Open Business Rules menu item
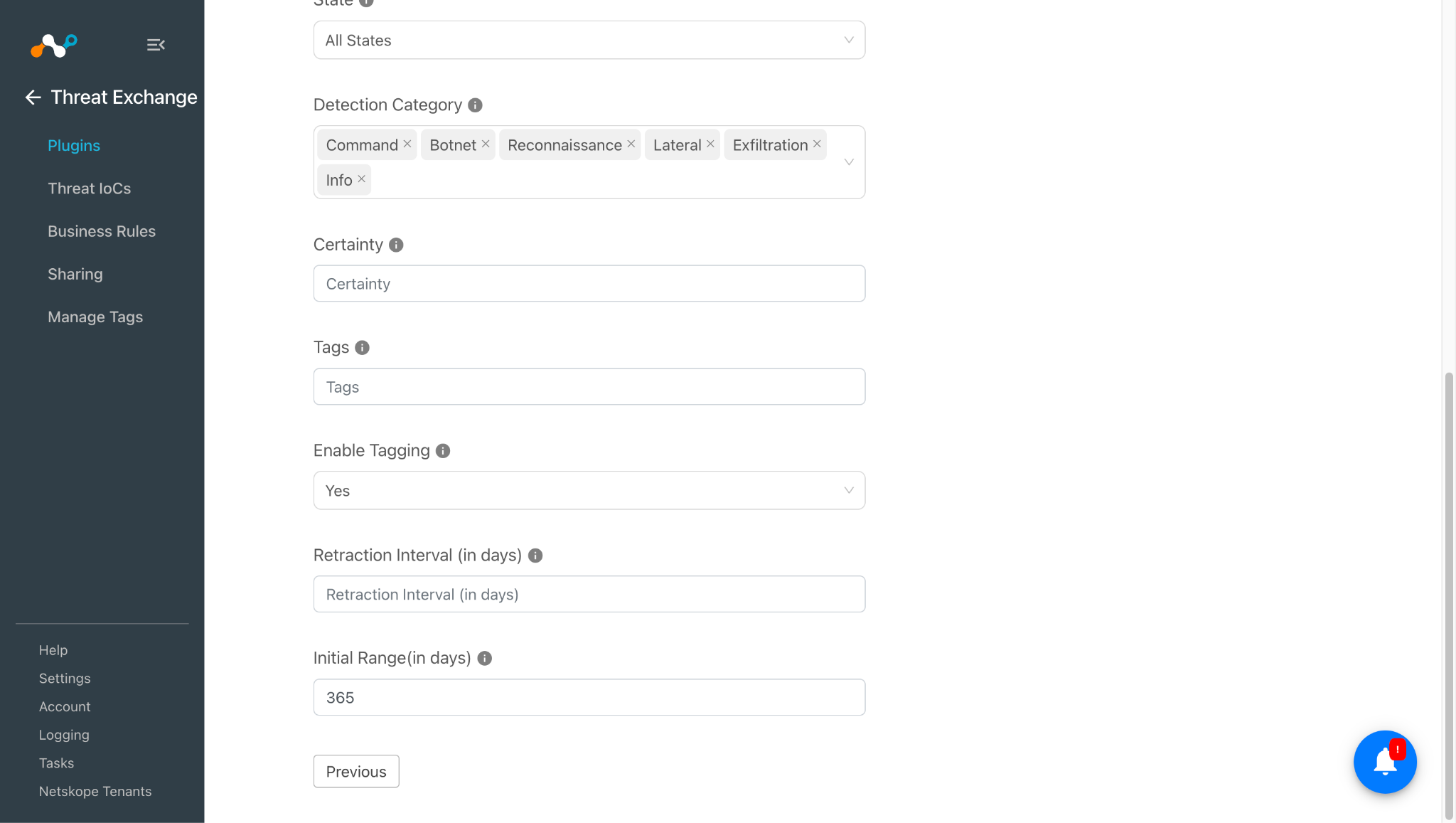 [102, 231]
